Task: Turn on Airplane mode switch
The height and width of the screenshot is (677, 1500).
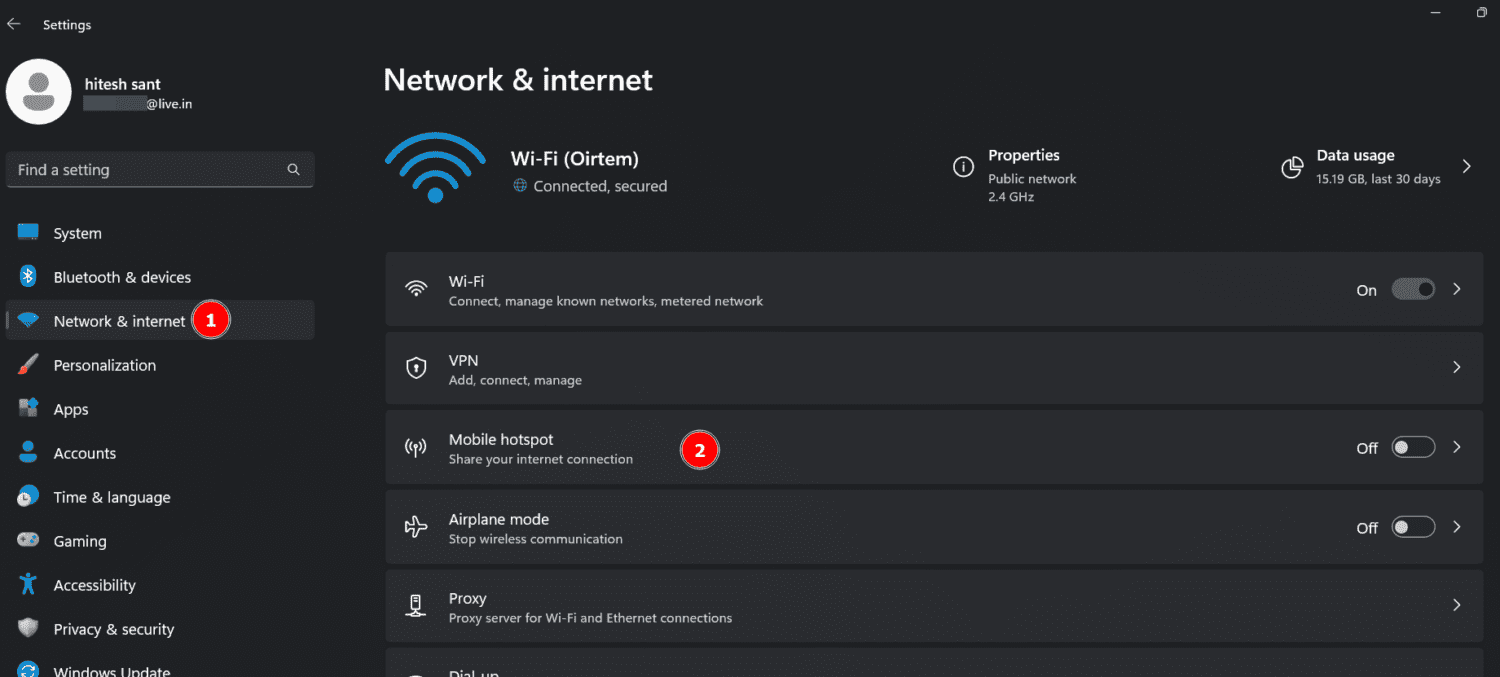Action: tap(1413, 527)
